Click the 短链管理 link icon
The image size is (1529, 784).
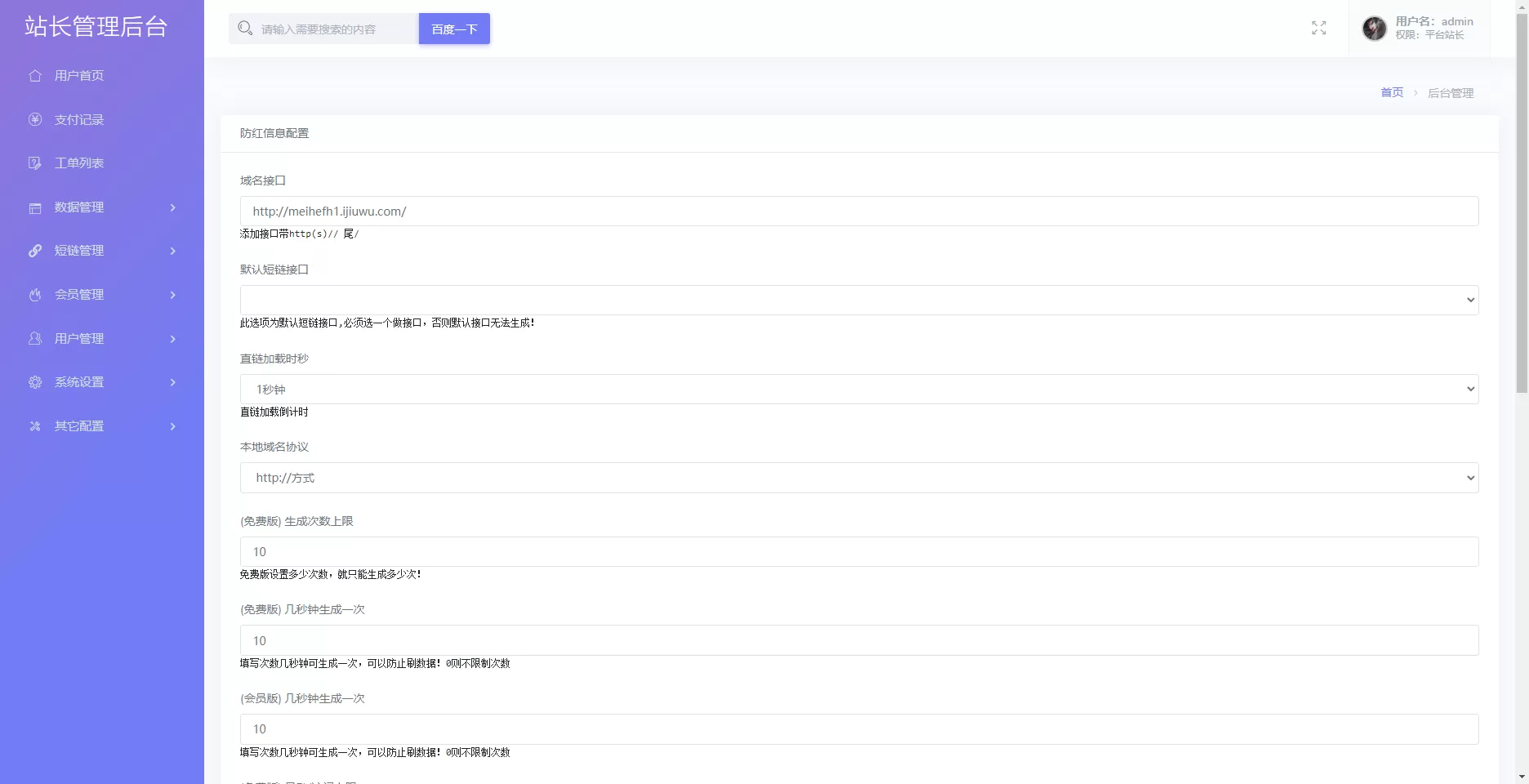pos(35,251)
